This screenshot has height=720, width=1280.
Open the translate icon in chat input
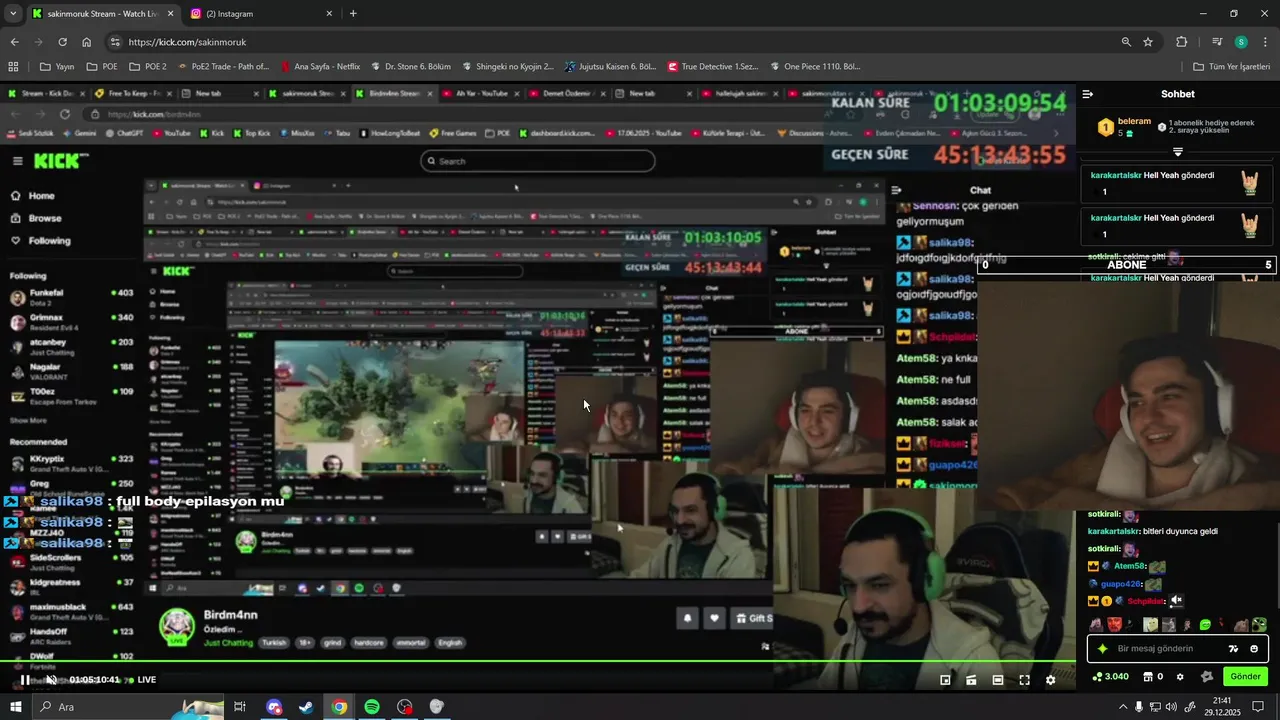1233,649
